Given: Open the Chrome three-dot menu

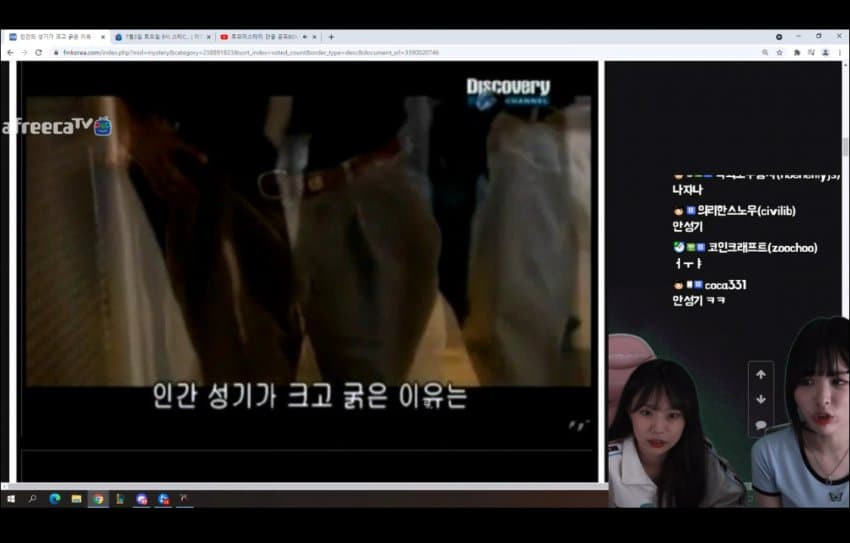Looking at the screenshot, I should coord(840,53).
